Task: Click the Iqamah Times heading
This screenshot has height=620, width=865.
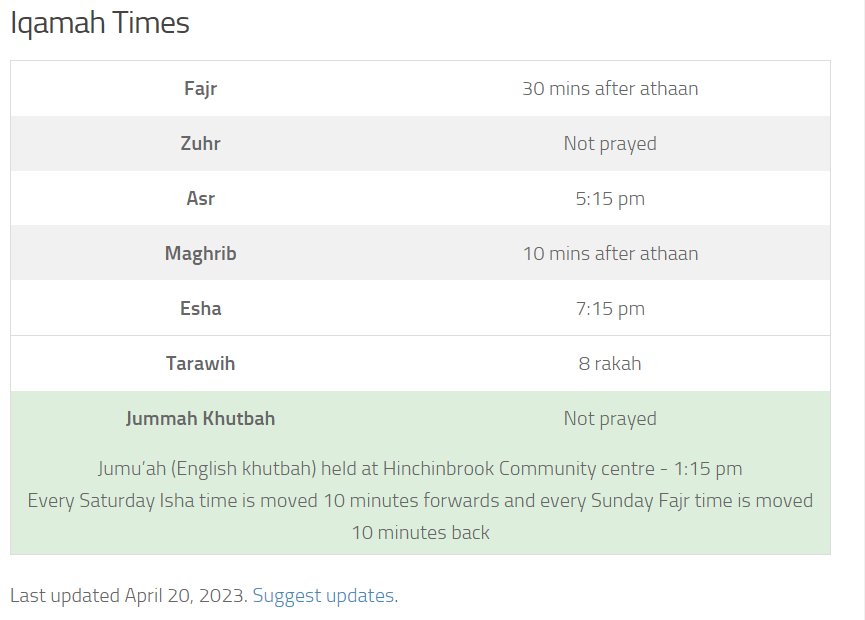Action: pyautogui.click(x=100, y=24)
